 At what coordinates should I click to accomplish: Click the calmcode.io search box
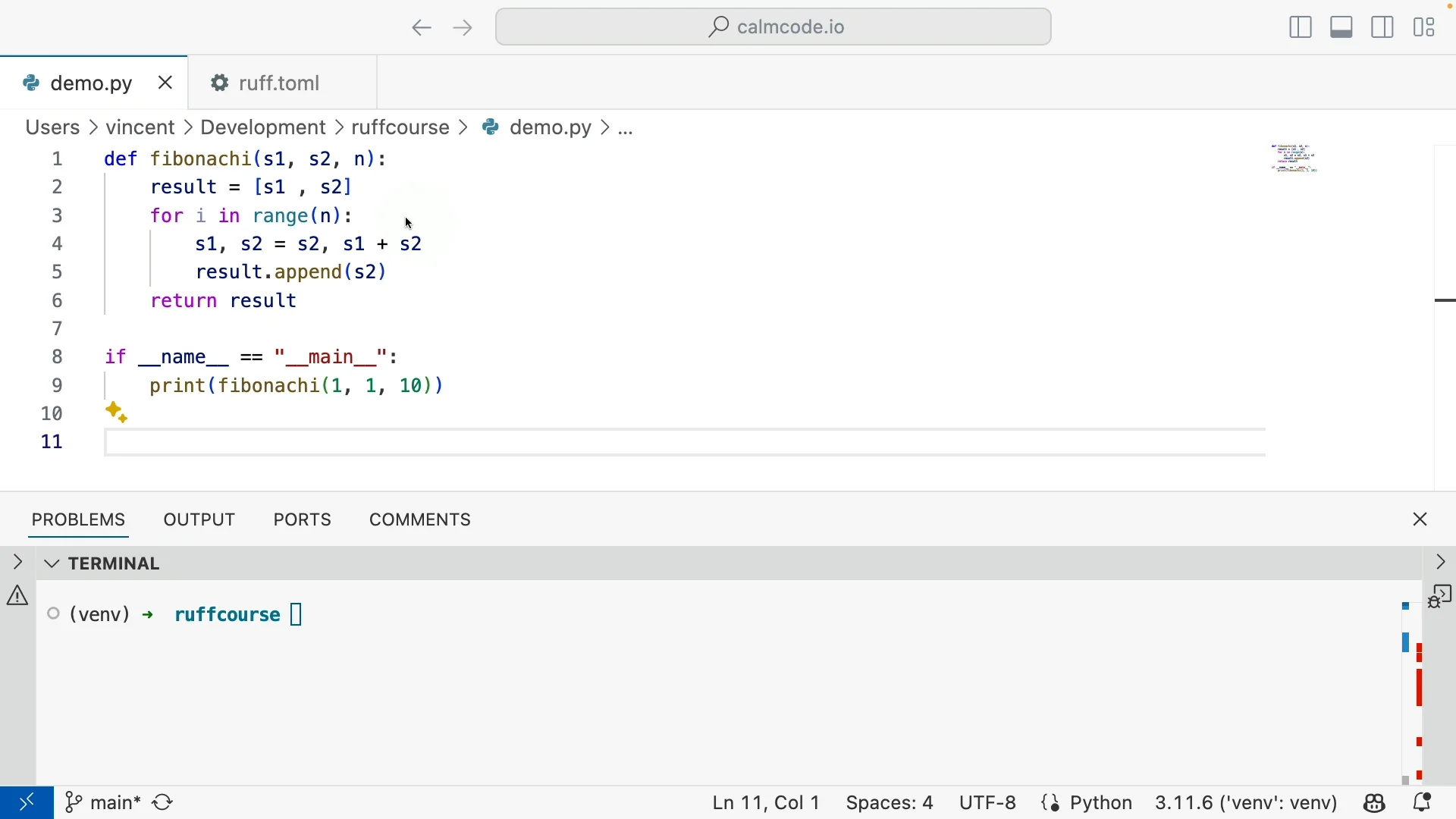pos(773,28)
